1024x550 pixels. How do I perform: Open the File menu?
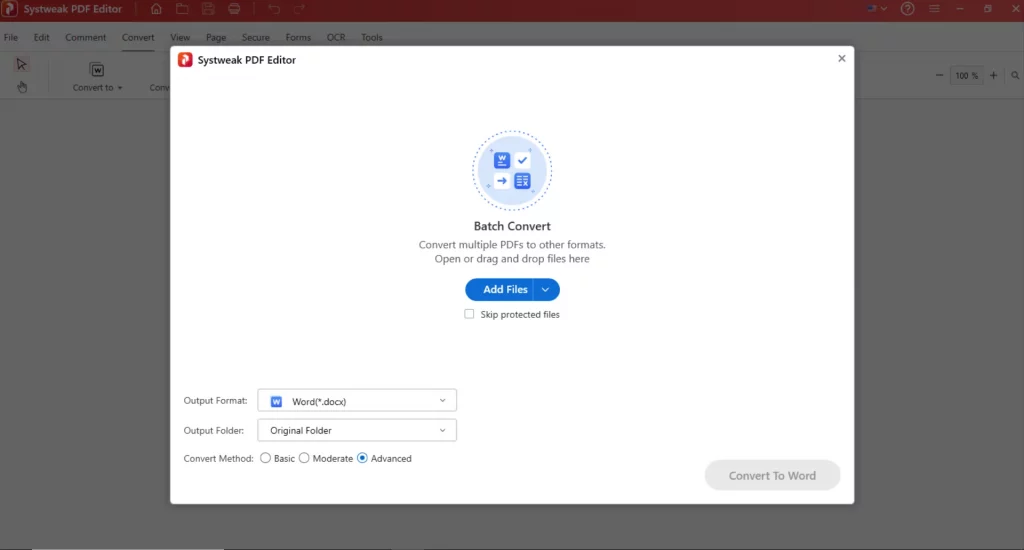11,37
